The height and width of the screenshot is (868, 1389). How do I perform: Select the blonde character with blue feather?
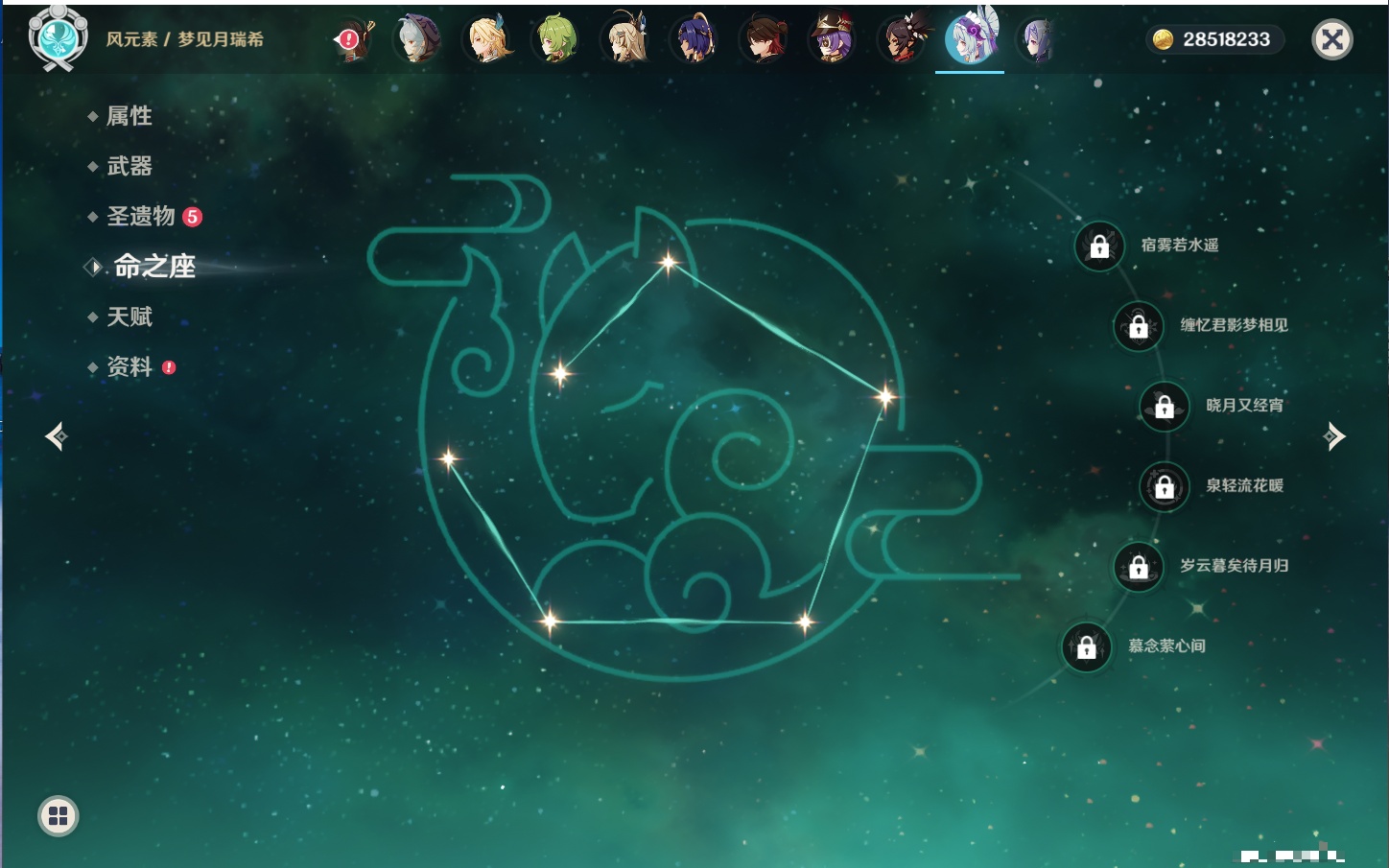coord(488,40)
